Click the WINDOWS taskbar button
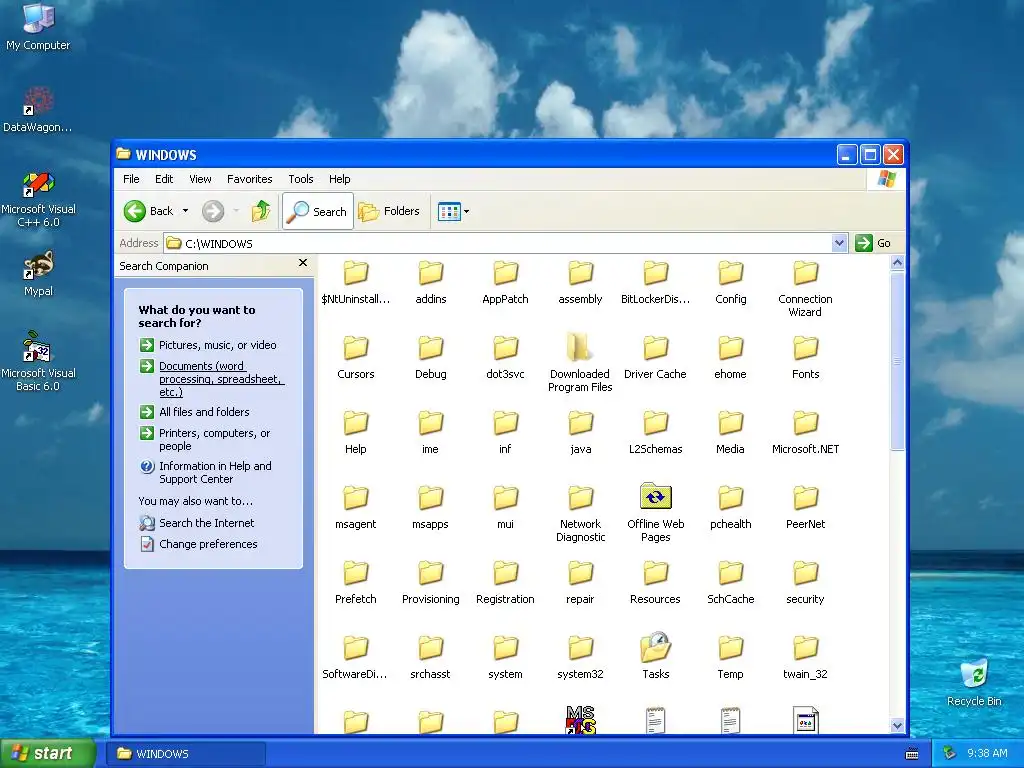The height and width of the screenshot is (768, 1024). tap(187, 754)
